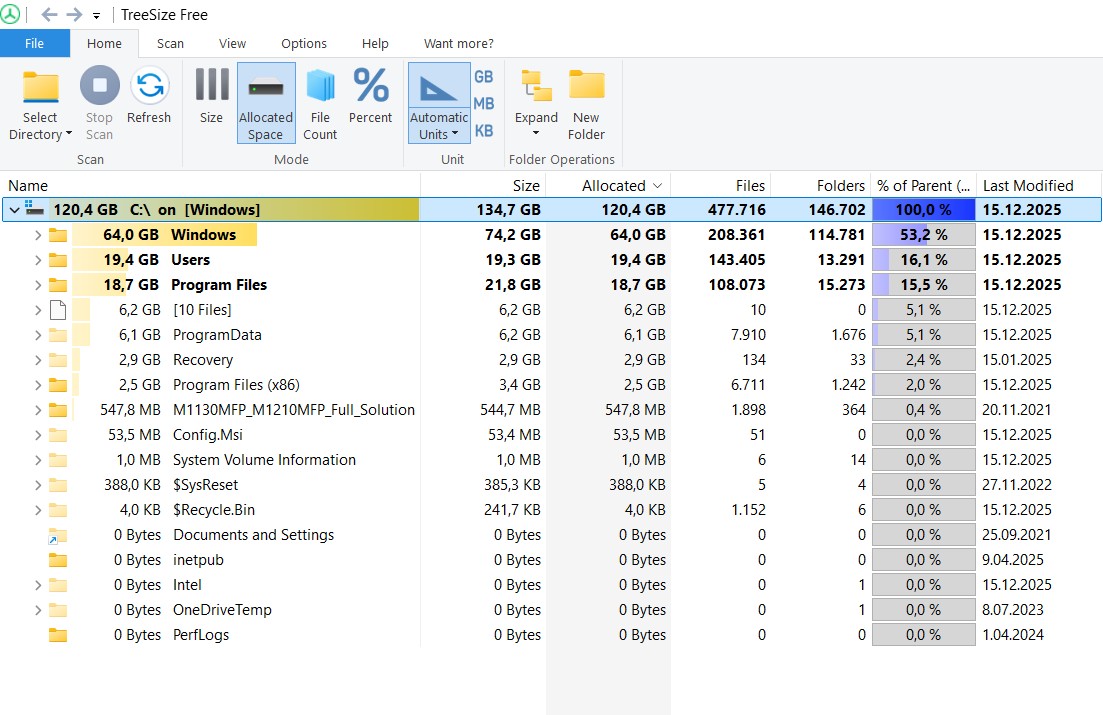The width and height of the screenshot is (1103, 715).
Task: Click the 16,1 % bar for Users
Action: 924,260
